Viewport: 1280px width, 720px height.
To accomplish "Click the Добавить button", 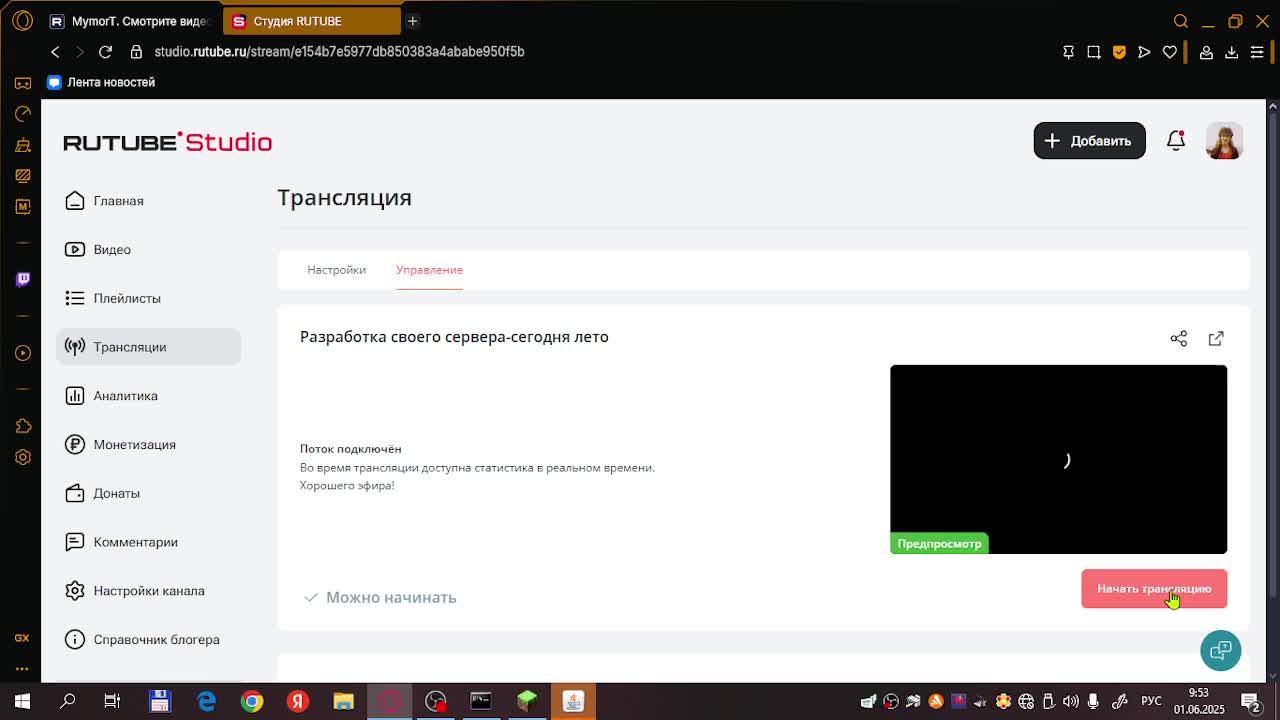I will [1089, 141].
